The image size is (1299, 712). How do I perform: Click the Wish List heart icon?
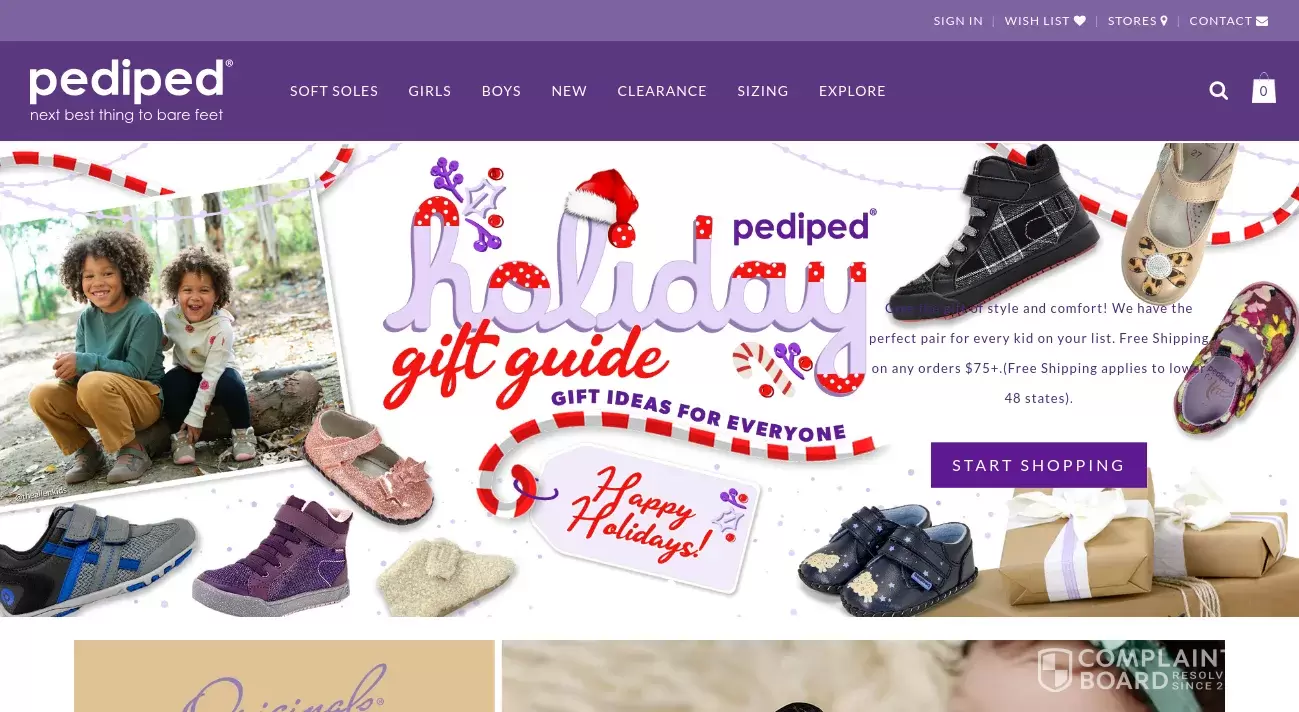[x=1080, y=21]
